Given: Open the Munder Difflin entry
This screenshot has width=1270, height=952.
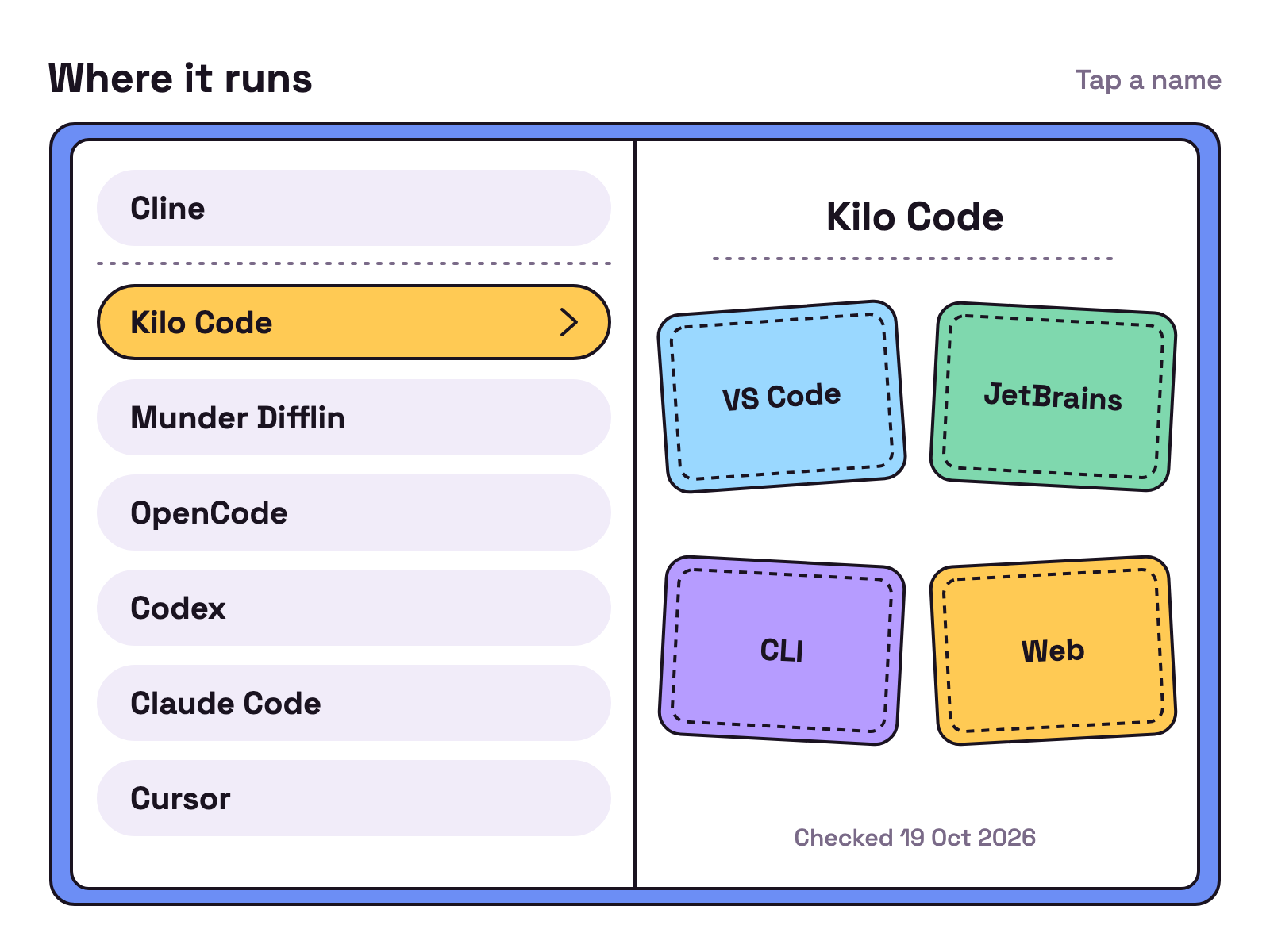Looking at the screenshot, I should [x=354, y=417].
